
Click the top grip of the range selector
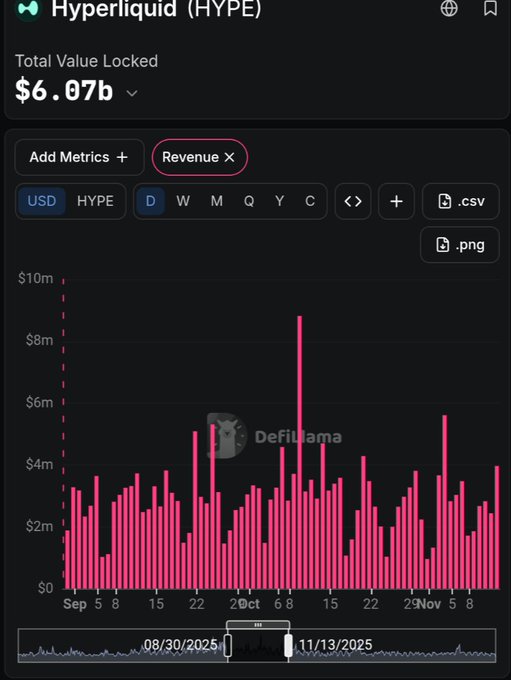[258, 625]
